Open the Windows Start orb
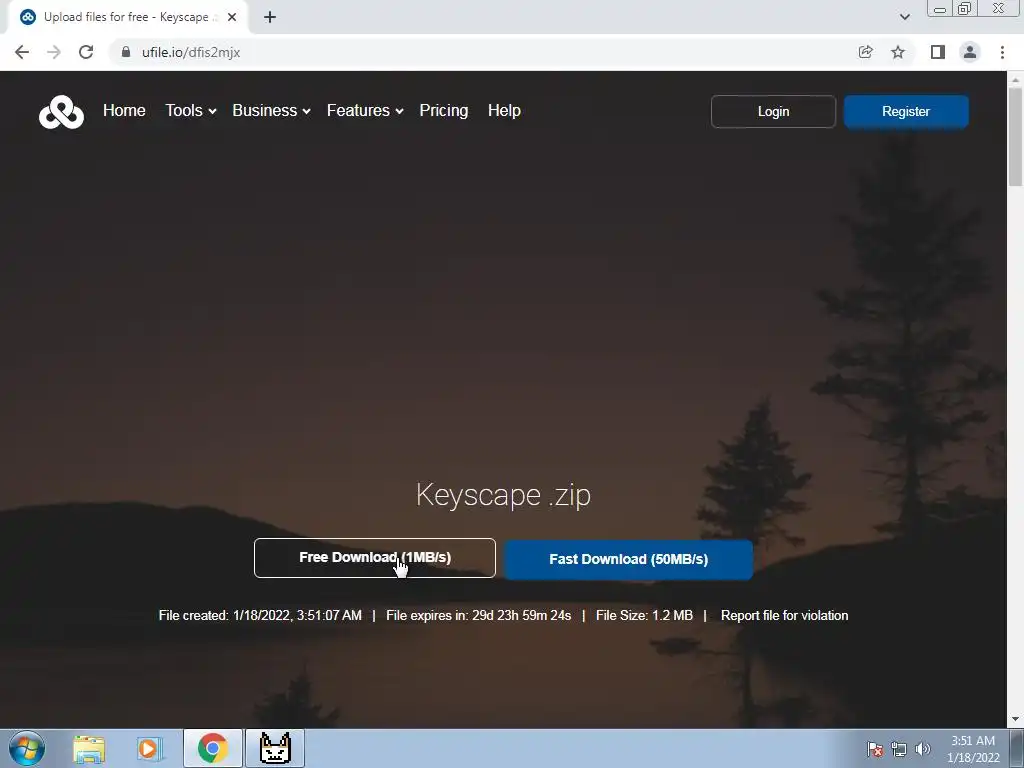The width and height of the screenshot is (1024, 768). 27,748
